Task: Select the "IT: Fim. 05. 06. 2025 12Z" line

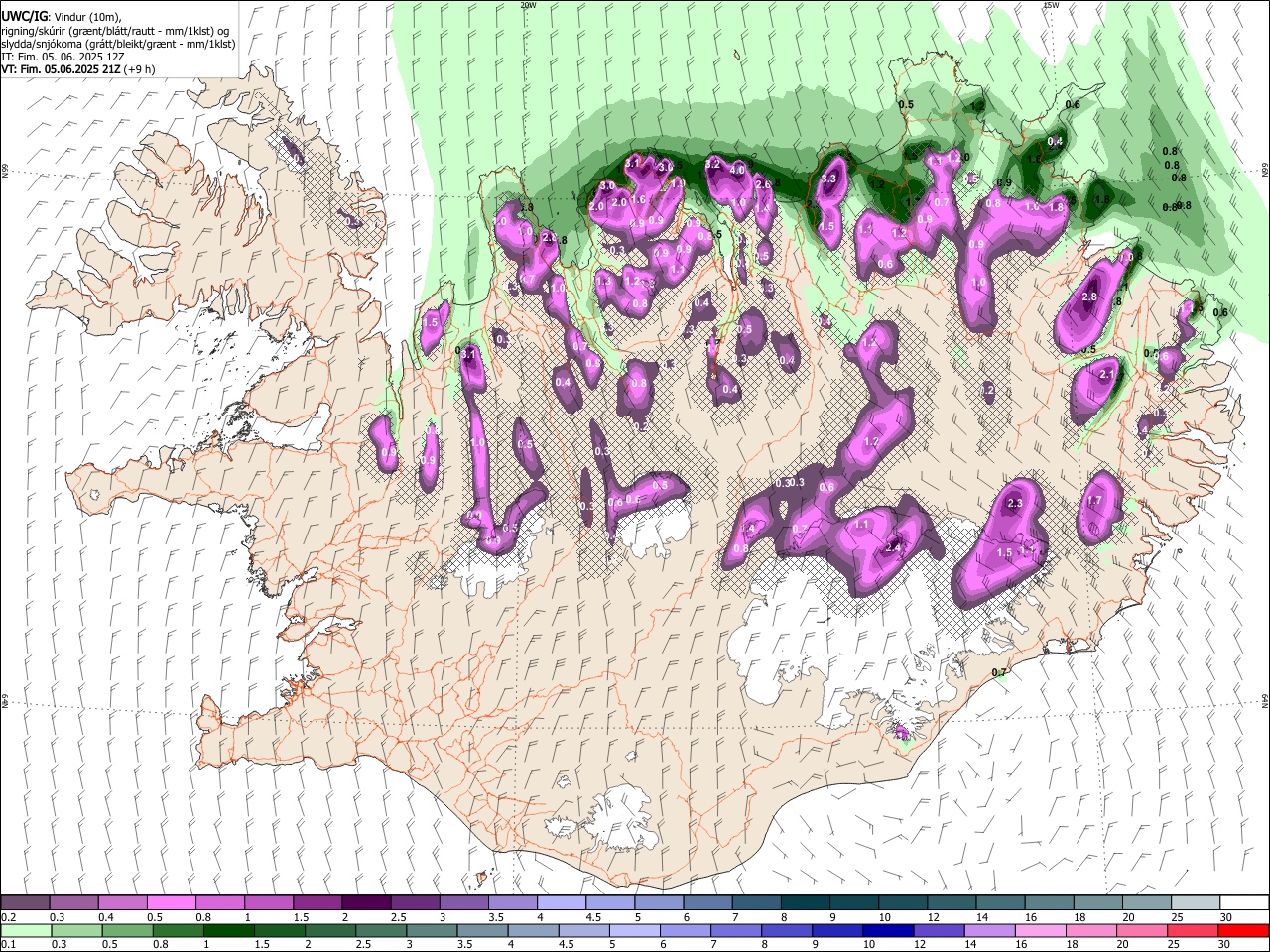Action: pos(62,57)
